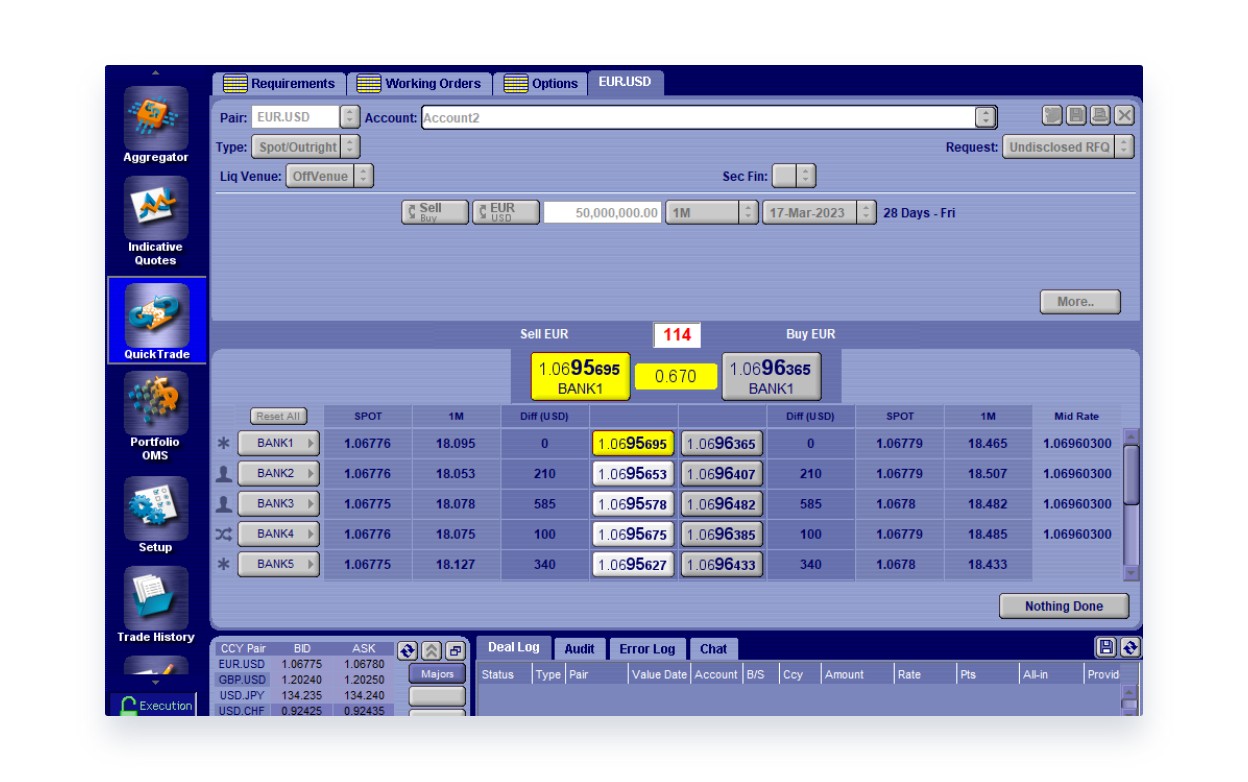The image size is (1248, 782).
Task: Pop out the CCY Pair rates window
Action: point(455,650)
